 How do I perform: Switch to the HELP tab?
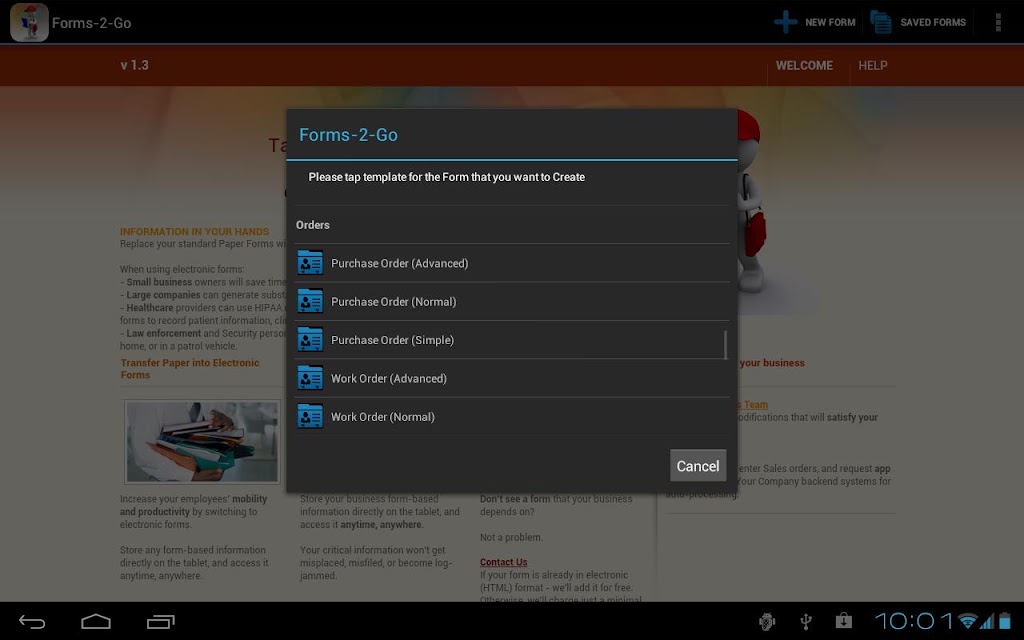coord(872,65)
